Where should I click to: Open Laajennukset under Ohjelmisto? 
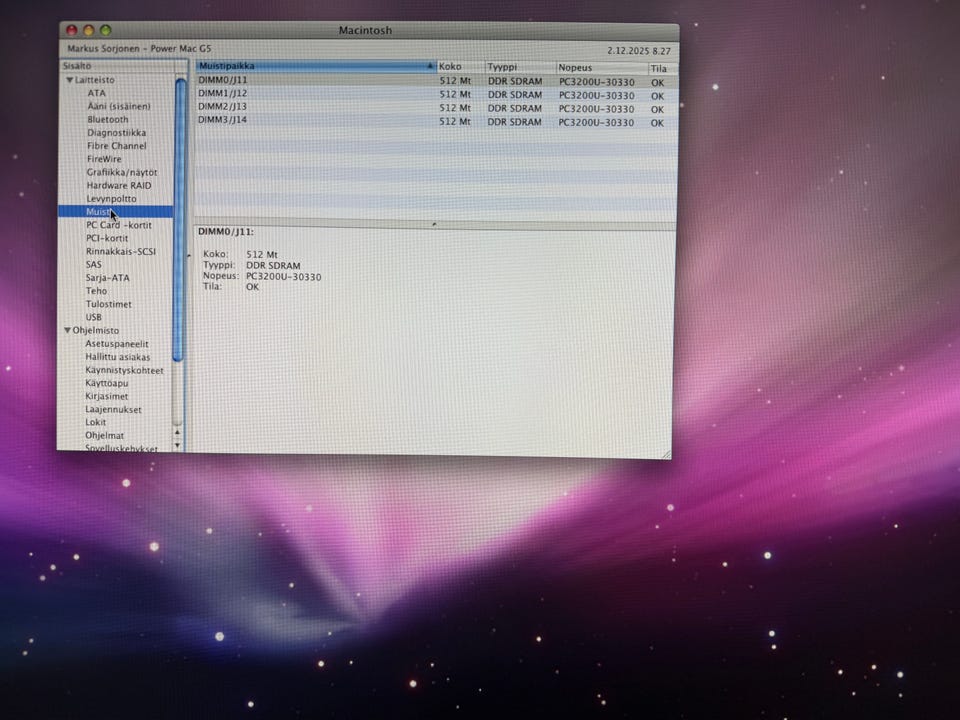[113, 409]
